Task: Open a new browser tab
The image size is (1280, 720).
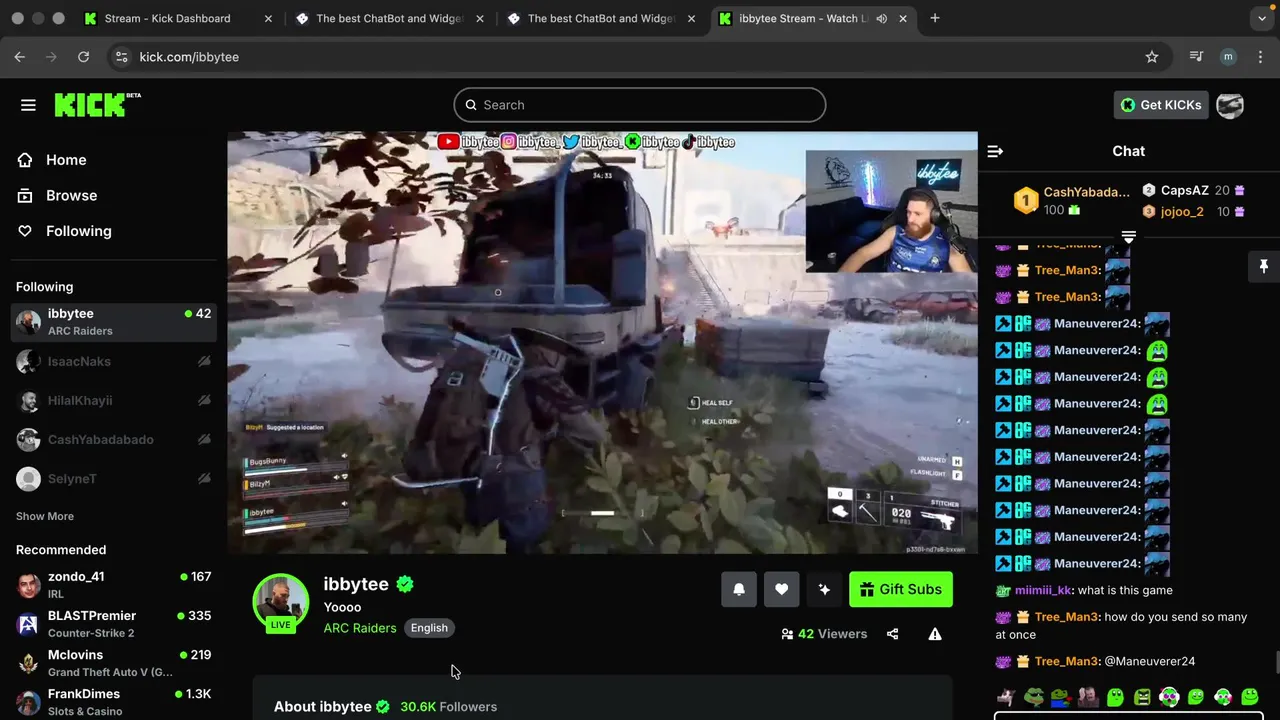Action: (x=935, y=18)
